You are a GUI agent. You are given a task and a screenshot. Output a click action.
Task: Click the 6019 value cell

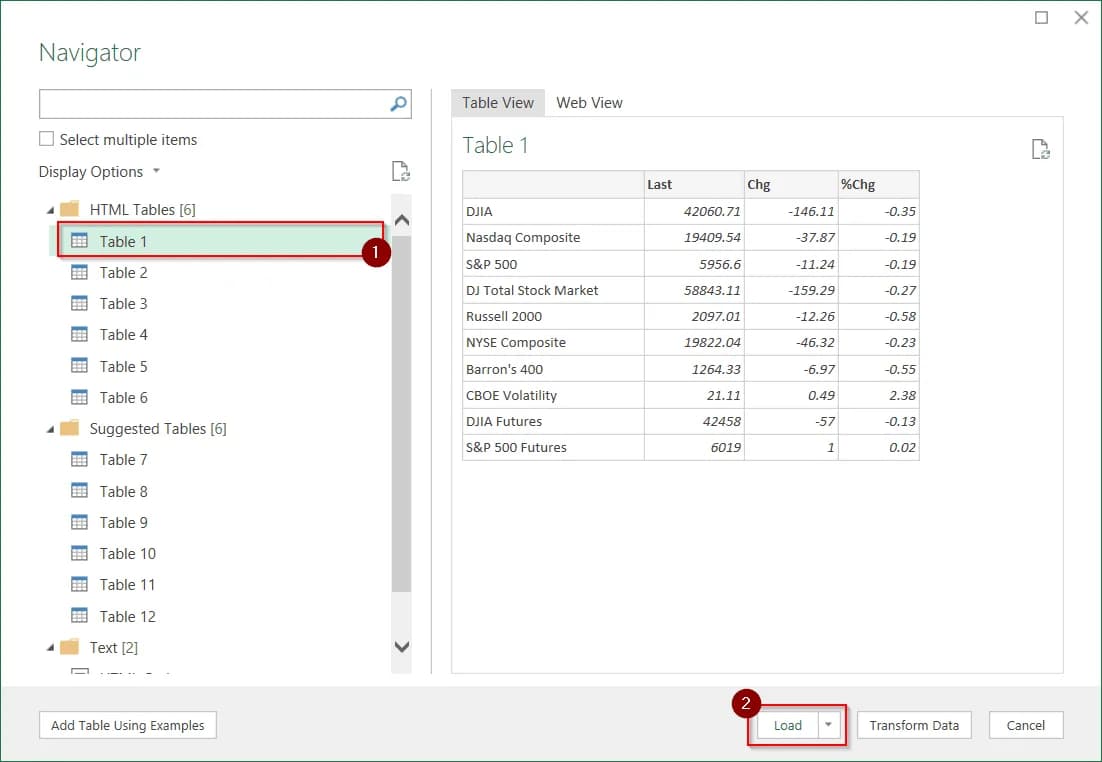694,447
